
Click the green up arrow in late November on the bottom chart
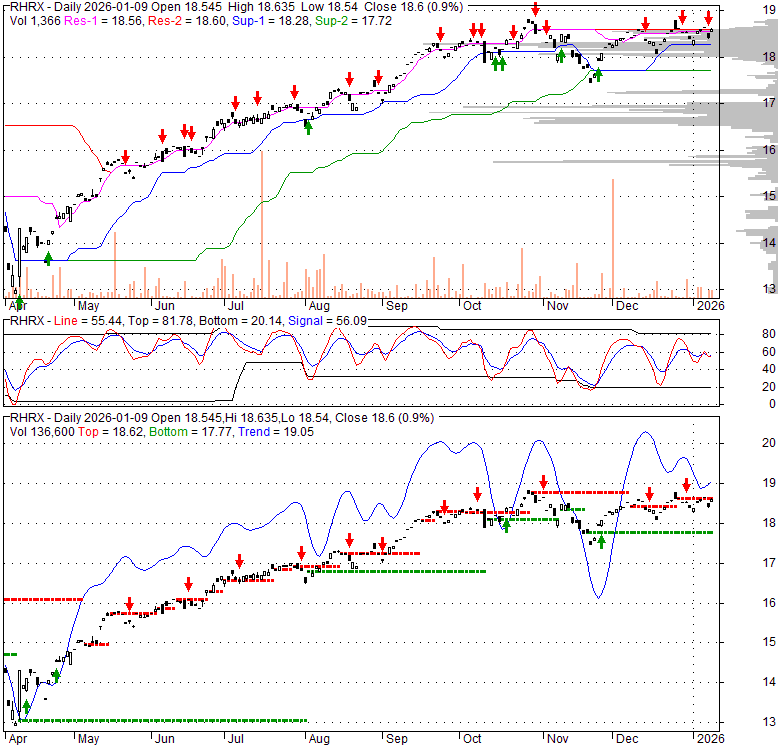coord(601,539)
